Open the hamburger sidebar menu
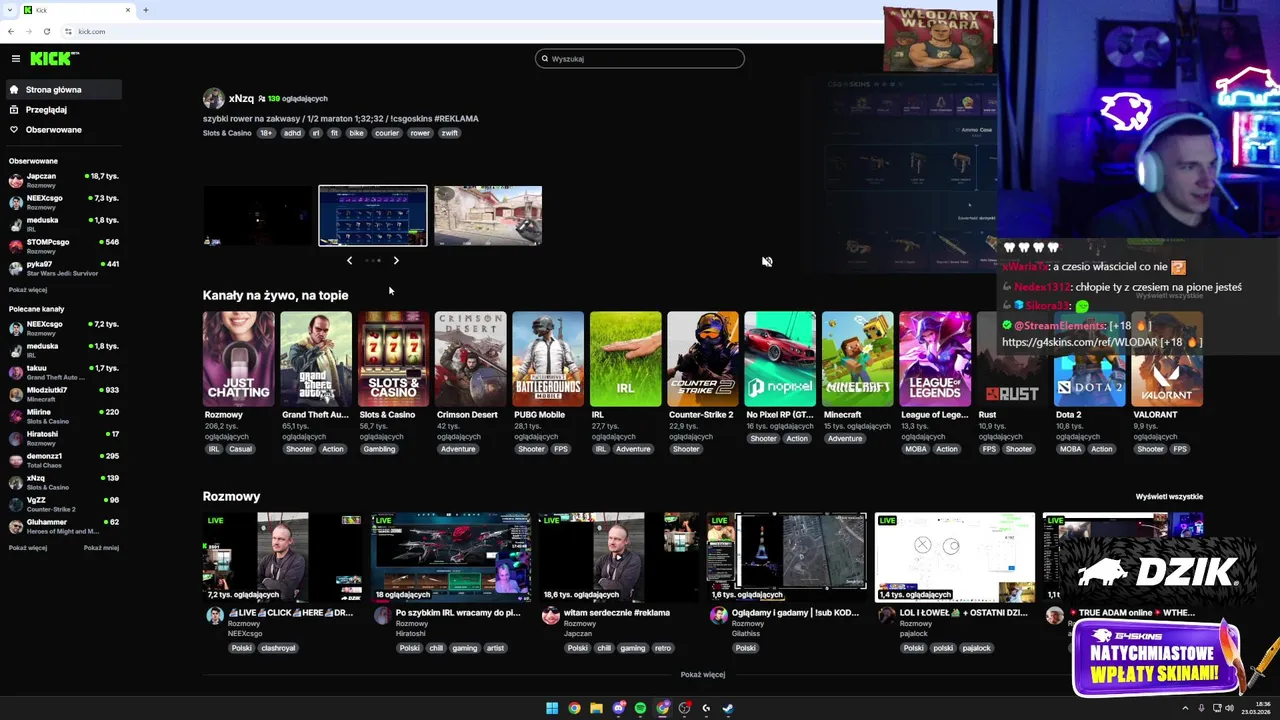 point(15,59)
